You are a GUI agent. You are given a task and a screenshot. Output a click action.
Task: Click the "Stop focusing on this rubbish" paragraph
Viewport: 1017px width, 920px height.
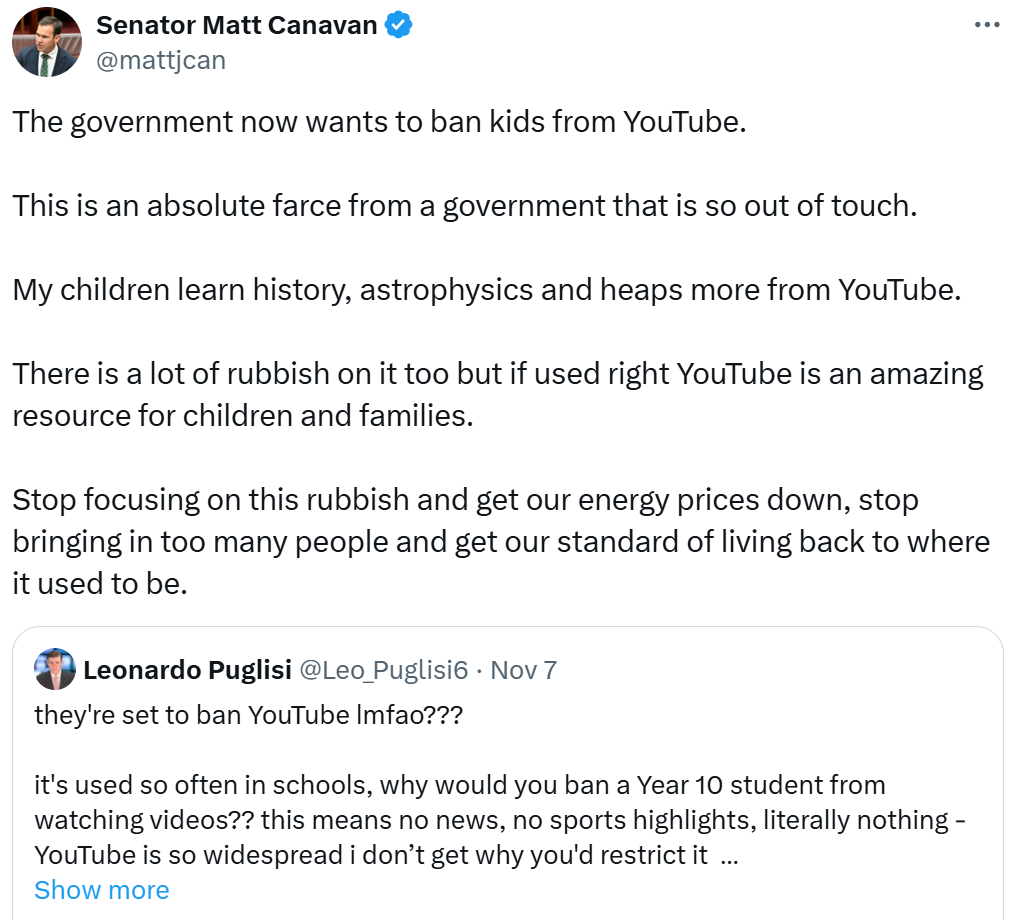click(x=500, y=541)
